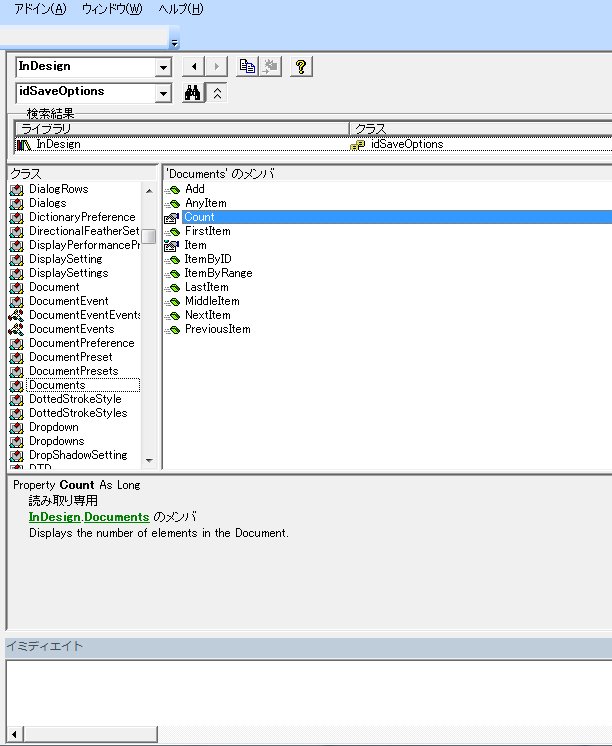Follow the InDesign link in details pane
Screen dimensions: 612x746
coord(54,517)
